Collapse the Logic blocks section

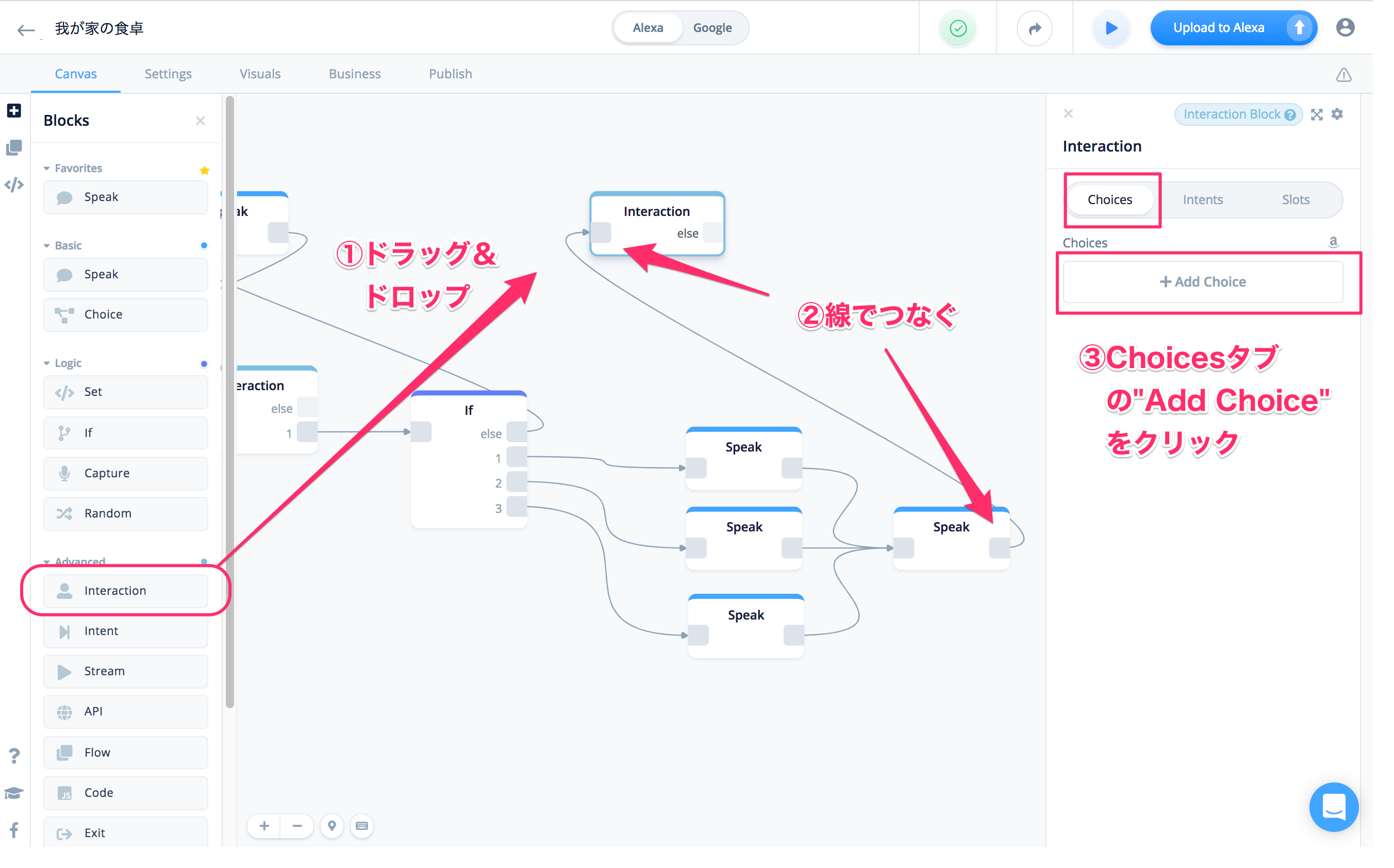[x=47, y=363]
